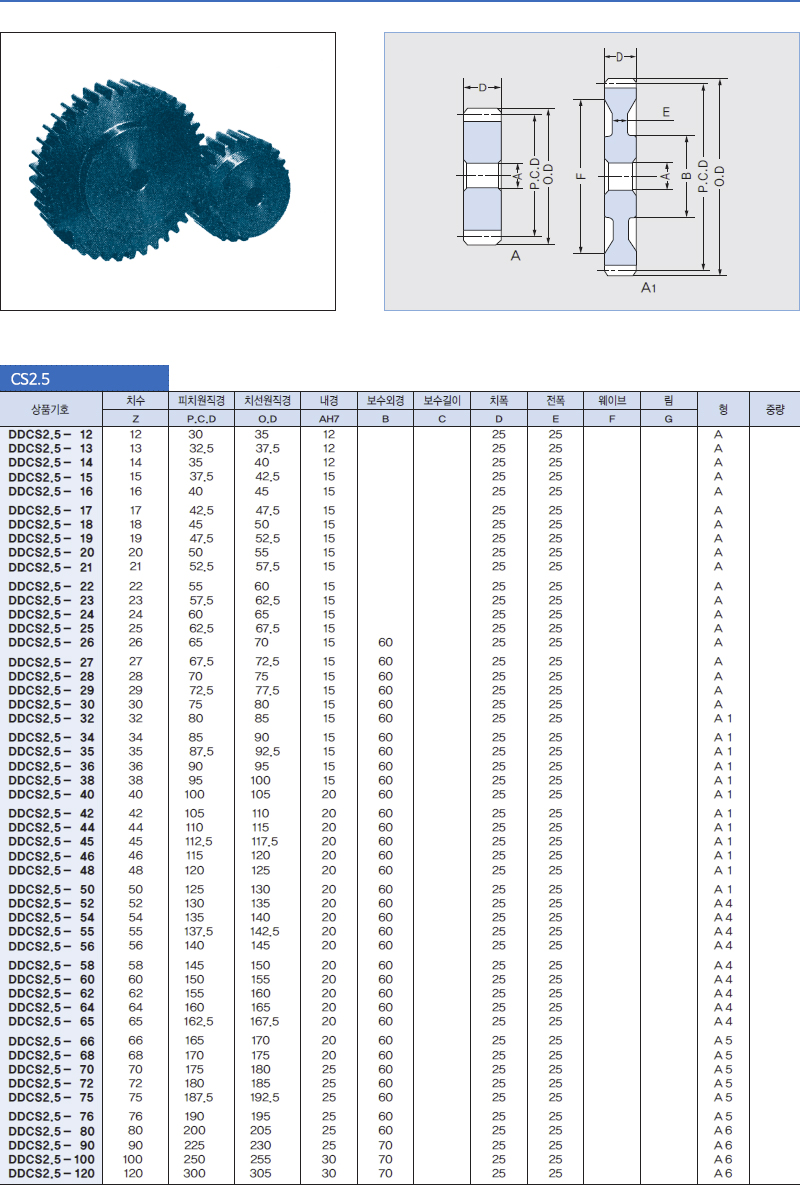Select product code DDCS2.5-42

50,813
